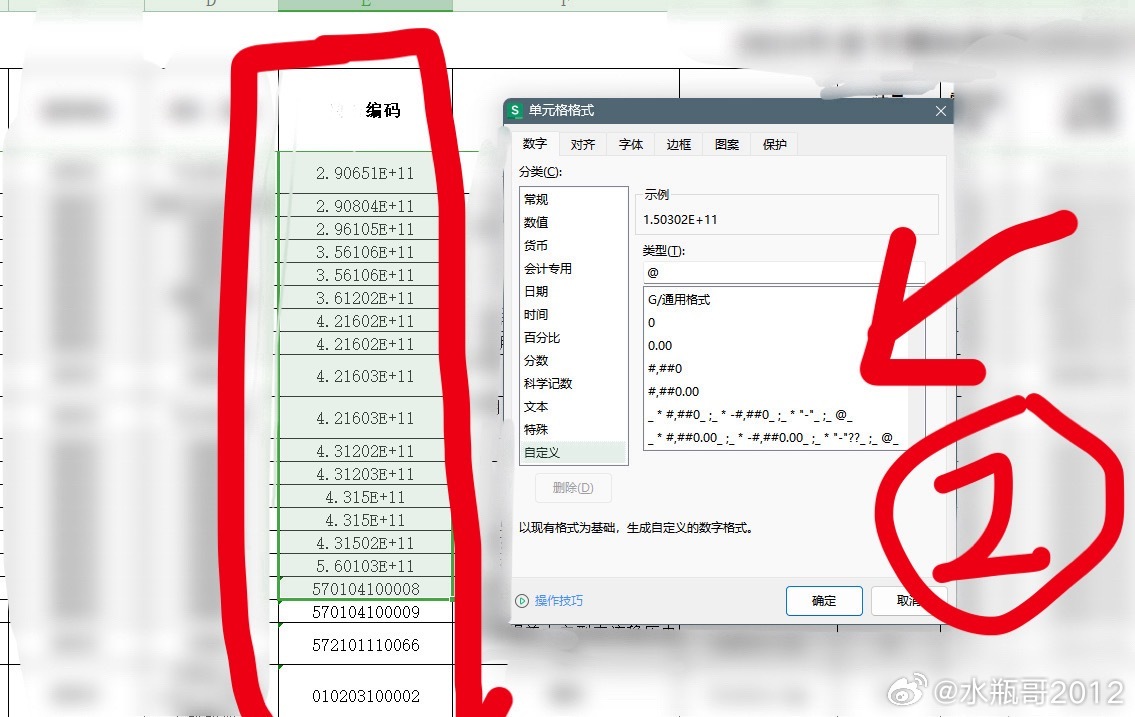Confirm with the 确定 button

(824, 601)
